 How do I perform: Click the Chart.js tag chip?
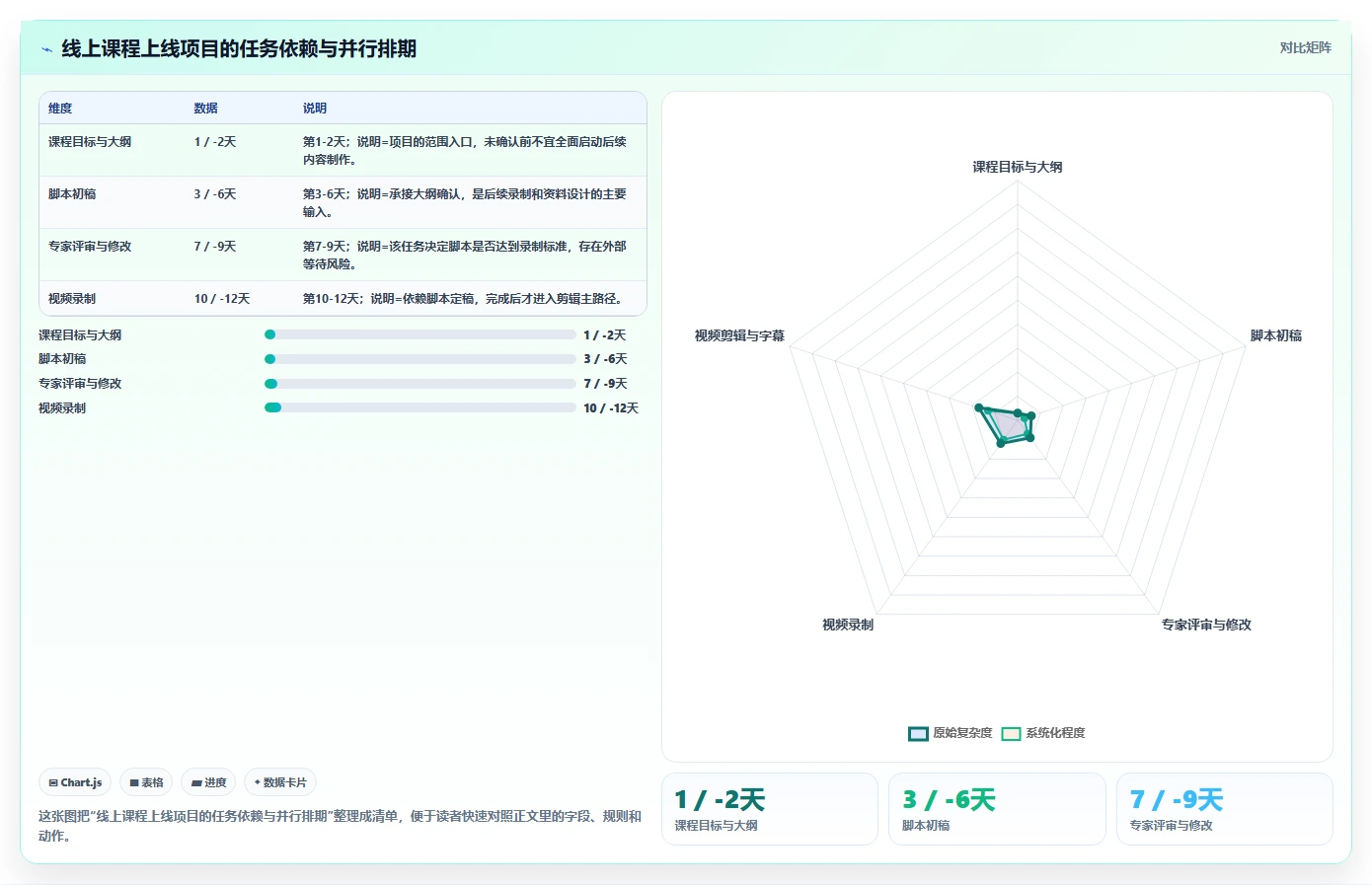(x=75, y=782)
